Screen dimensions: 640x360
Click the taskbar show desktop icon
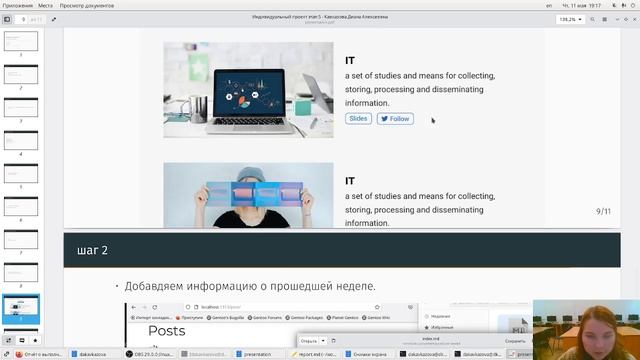(x=7, y=354)
